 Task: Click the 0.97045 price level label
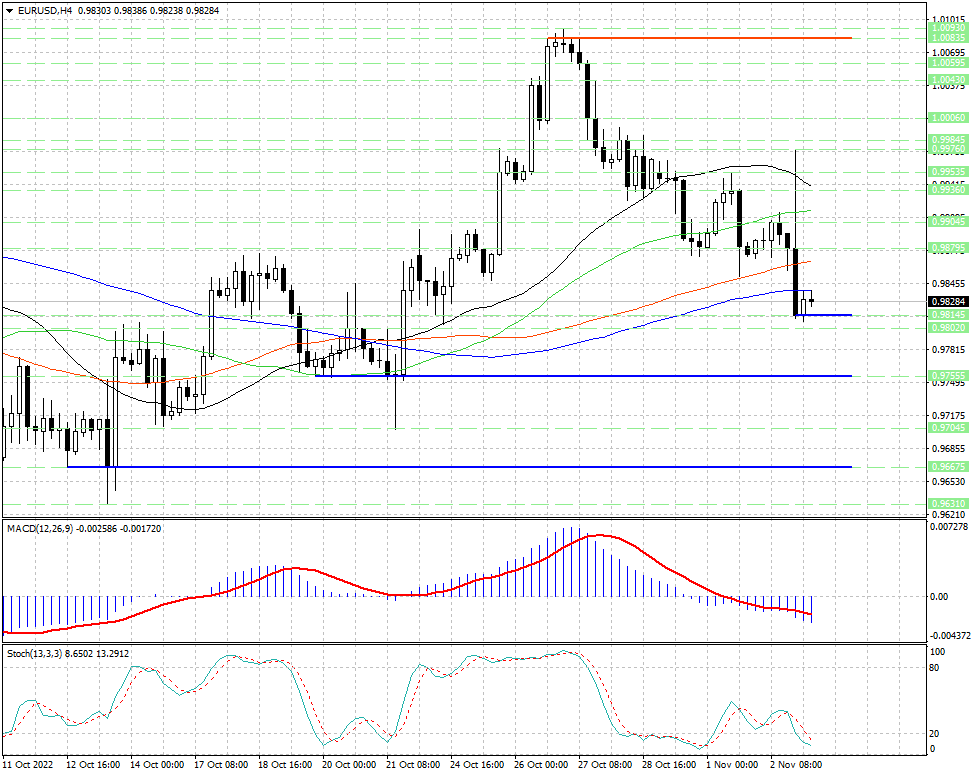948,428
